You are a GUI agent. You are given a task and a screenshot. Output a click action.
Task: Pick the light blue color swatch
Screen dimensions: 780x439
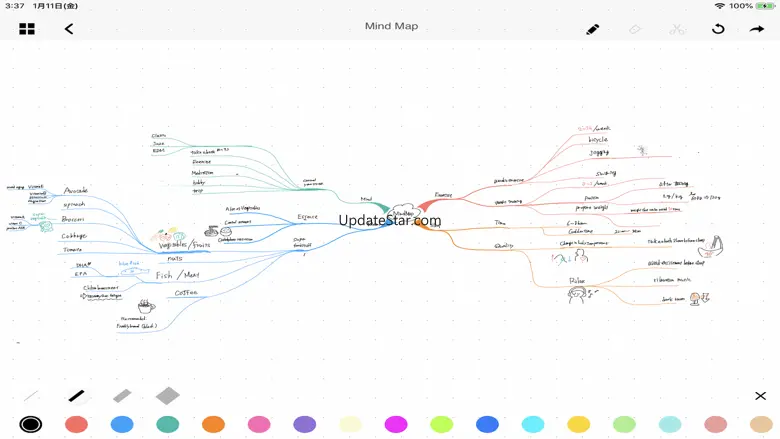[x=122, y=424]
